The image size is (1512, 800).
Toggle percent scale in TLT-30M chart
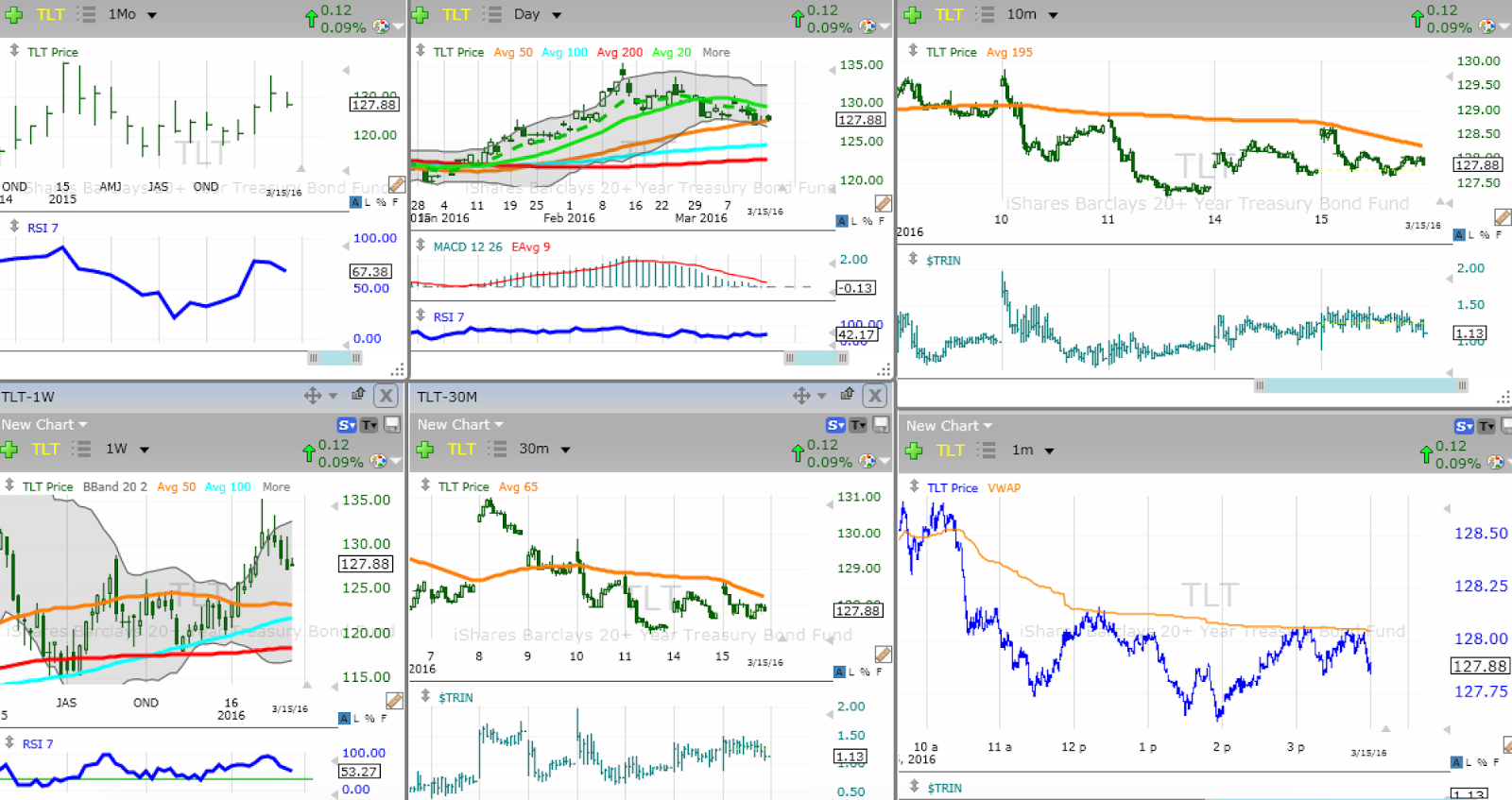pyautogui.click(x=865, y=672)
